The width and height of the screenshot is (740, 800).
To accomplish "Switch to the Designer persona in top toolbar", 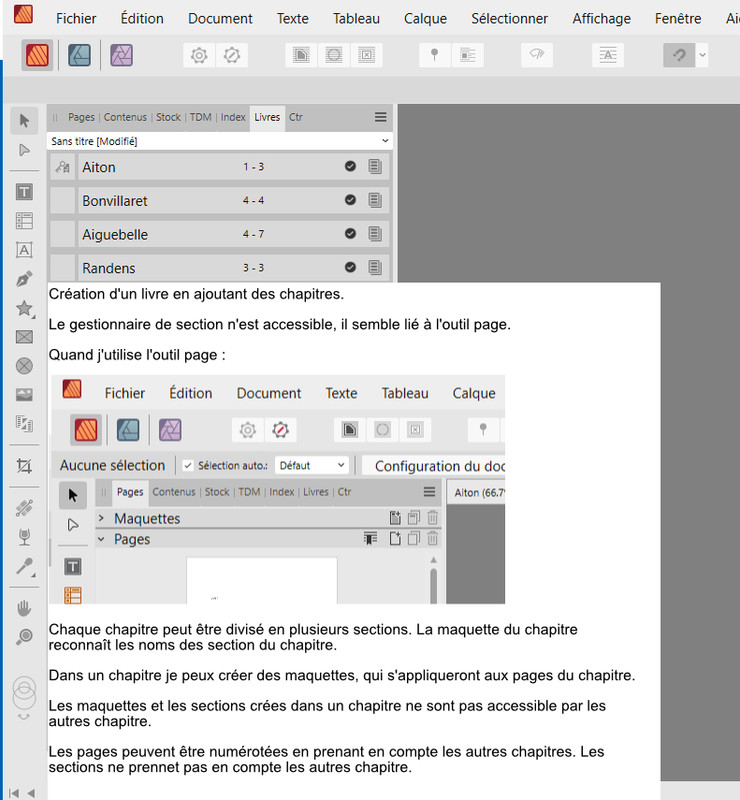I will pyautogui.click(x=79, y=55).
